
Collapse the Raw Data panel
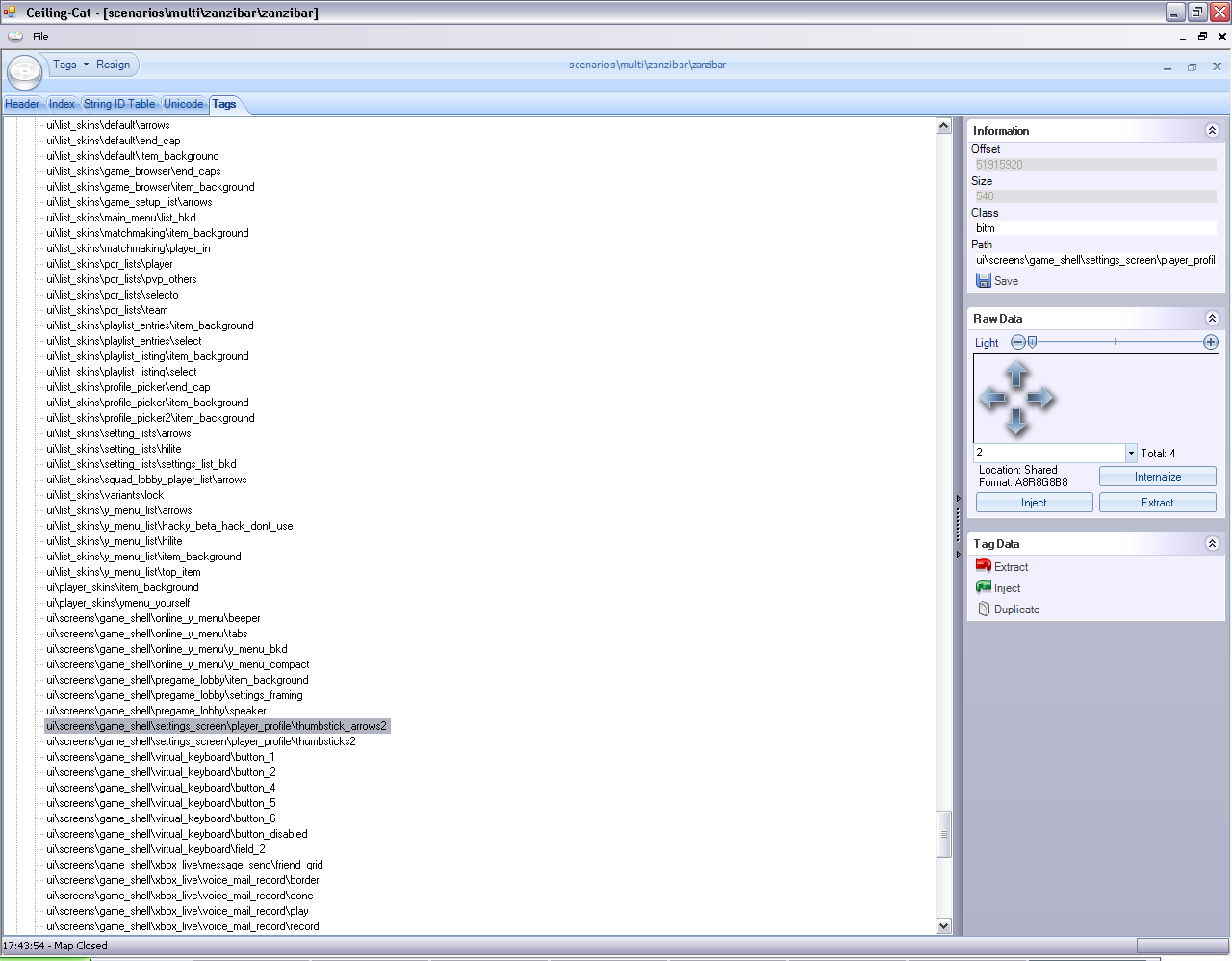coord(1212,319)
